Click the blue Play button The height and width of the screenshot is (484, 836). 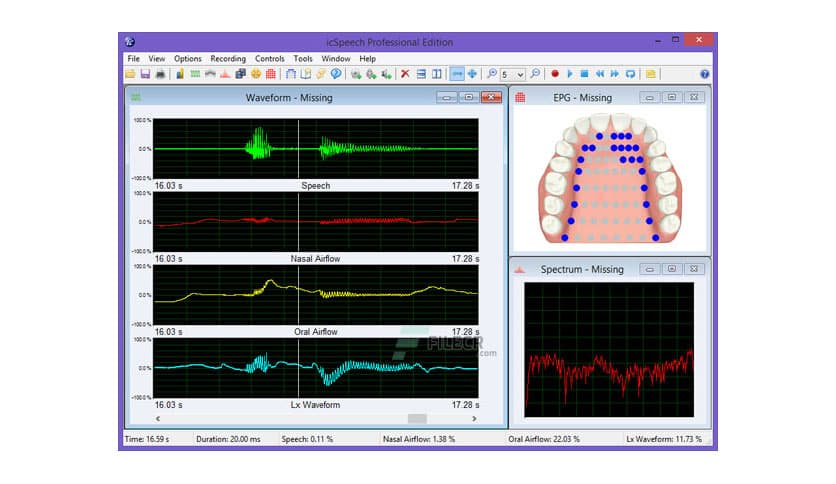(x=569, y=74)
